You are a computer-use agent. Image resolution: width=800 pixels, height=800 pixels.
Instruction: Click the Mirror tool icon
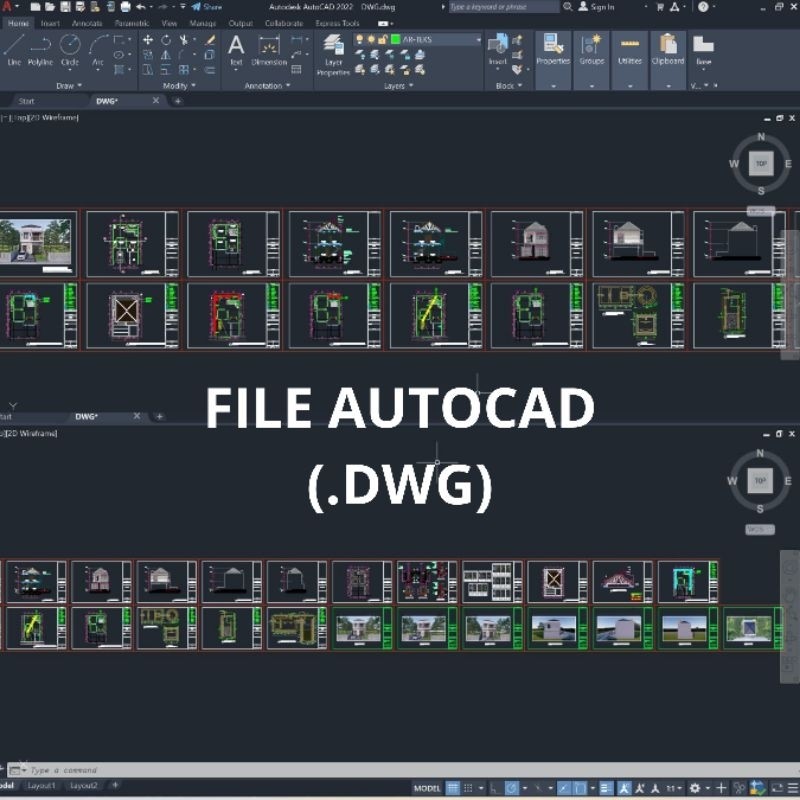166,55
